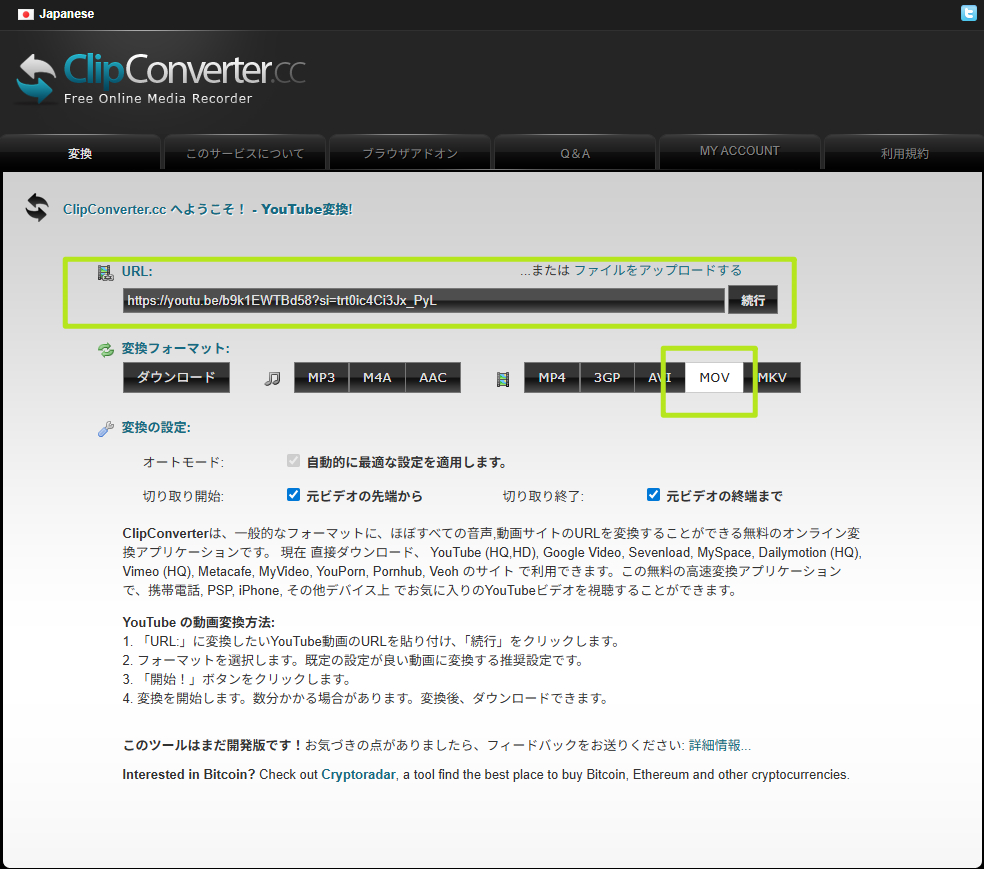Uncheck the 元ビデオの終端まで checkbox
This screenshot has width=984, height=869.
[653, 494]
